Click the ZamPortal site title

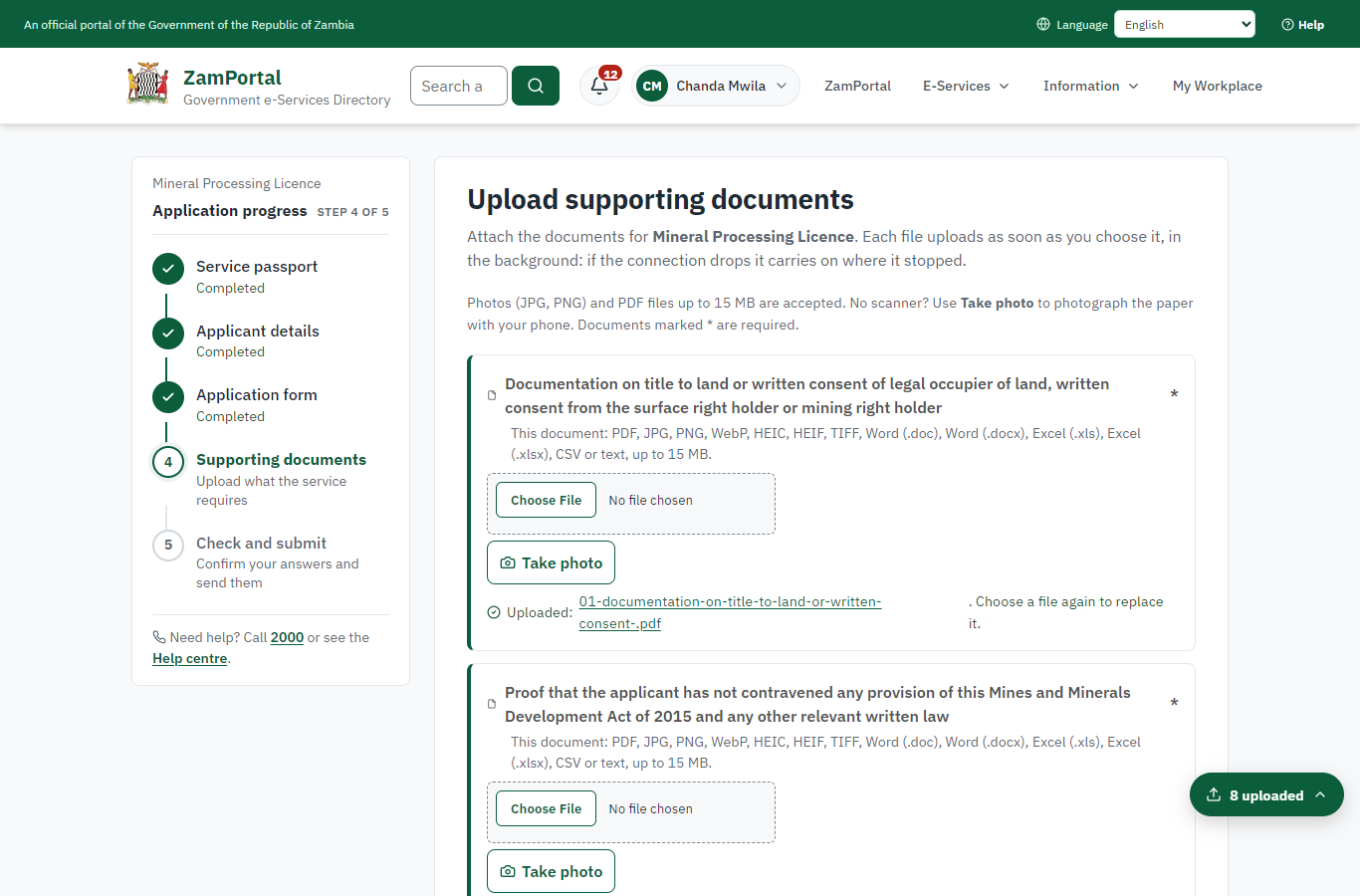click(x=232, y=77)
